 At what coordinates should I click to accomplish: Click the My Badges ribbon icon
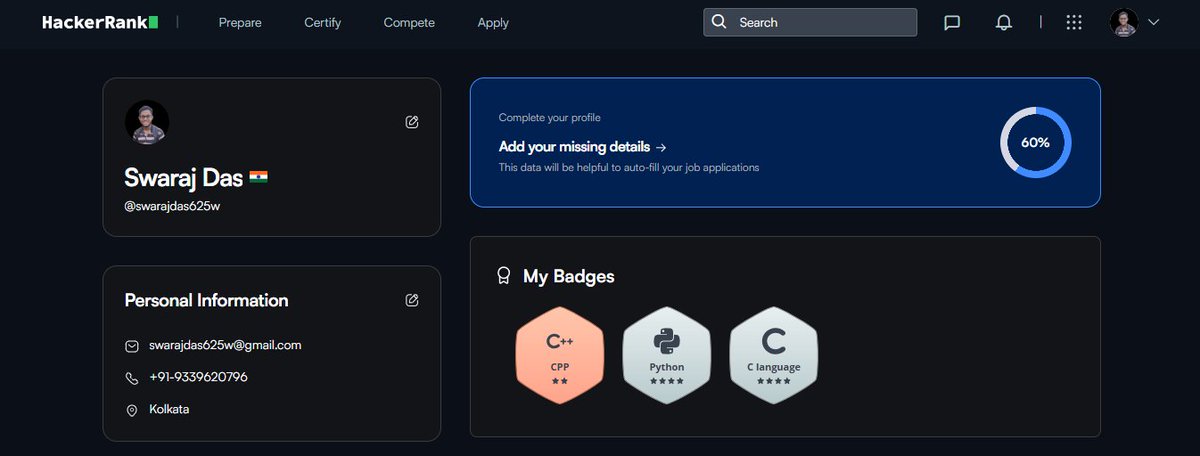504,276
